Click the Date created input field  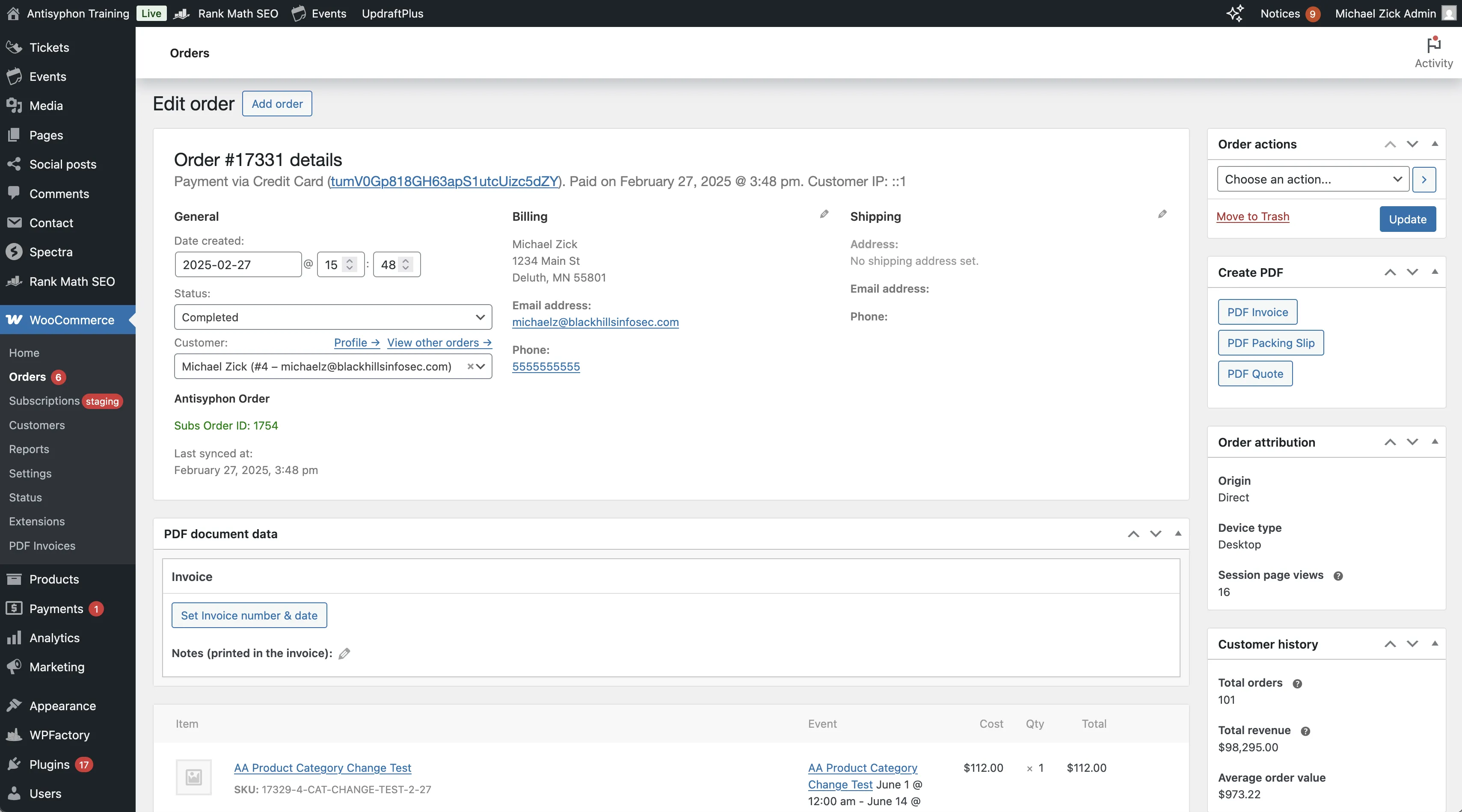point(238,264)
